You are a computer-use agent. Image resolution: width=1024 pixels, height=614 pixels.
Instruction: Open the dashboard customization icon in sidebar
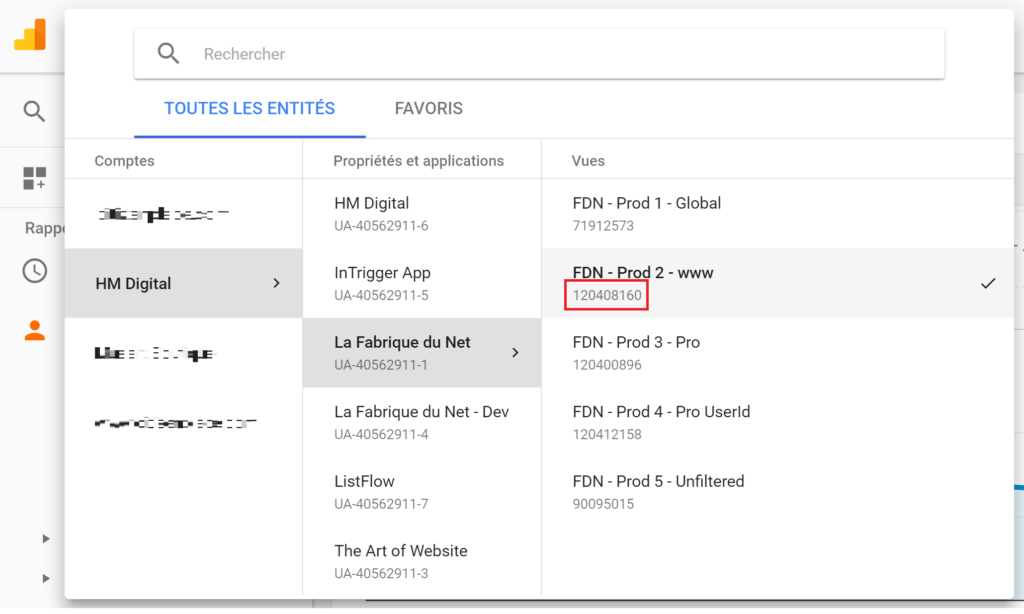34,179
